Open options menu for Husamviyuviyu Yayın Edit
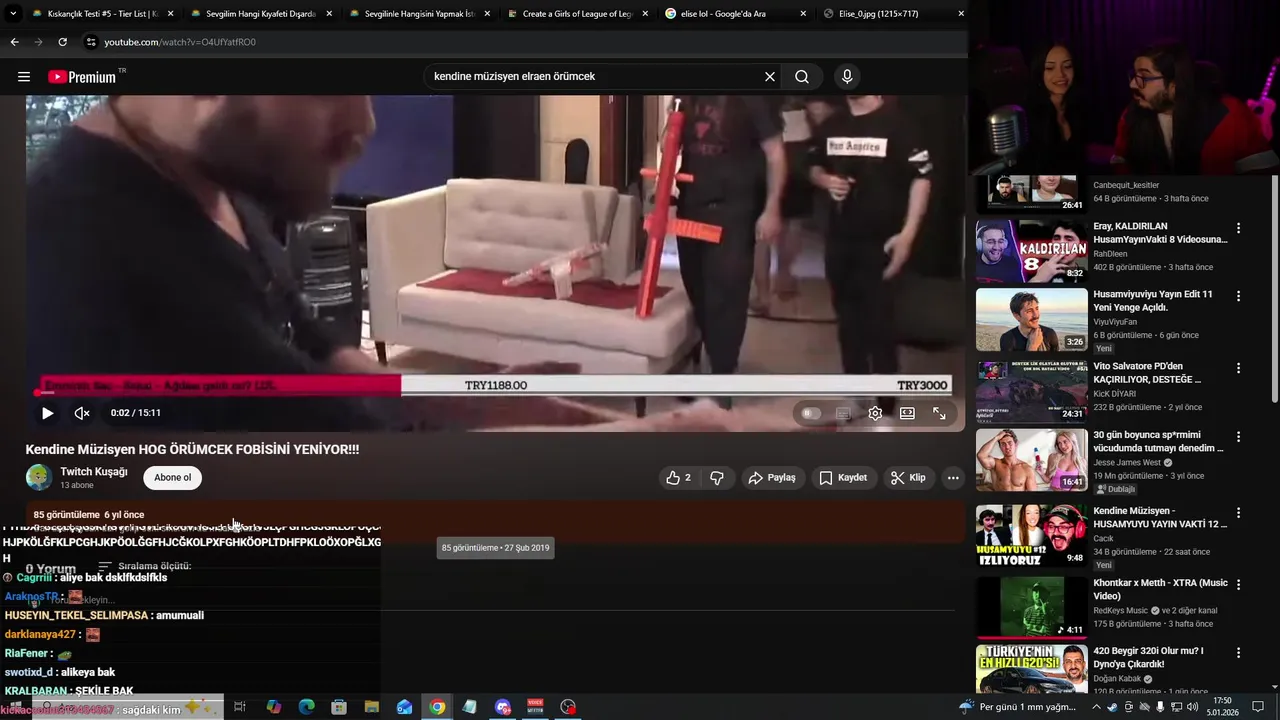This screenshot has height=720, width=1280. pos(1238,296)
